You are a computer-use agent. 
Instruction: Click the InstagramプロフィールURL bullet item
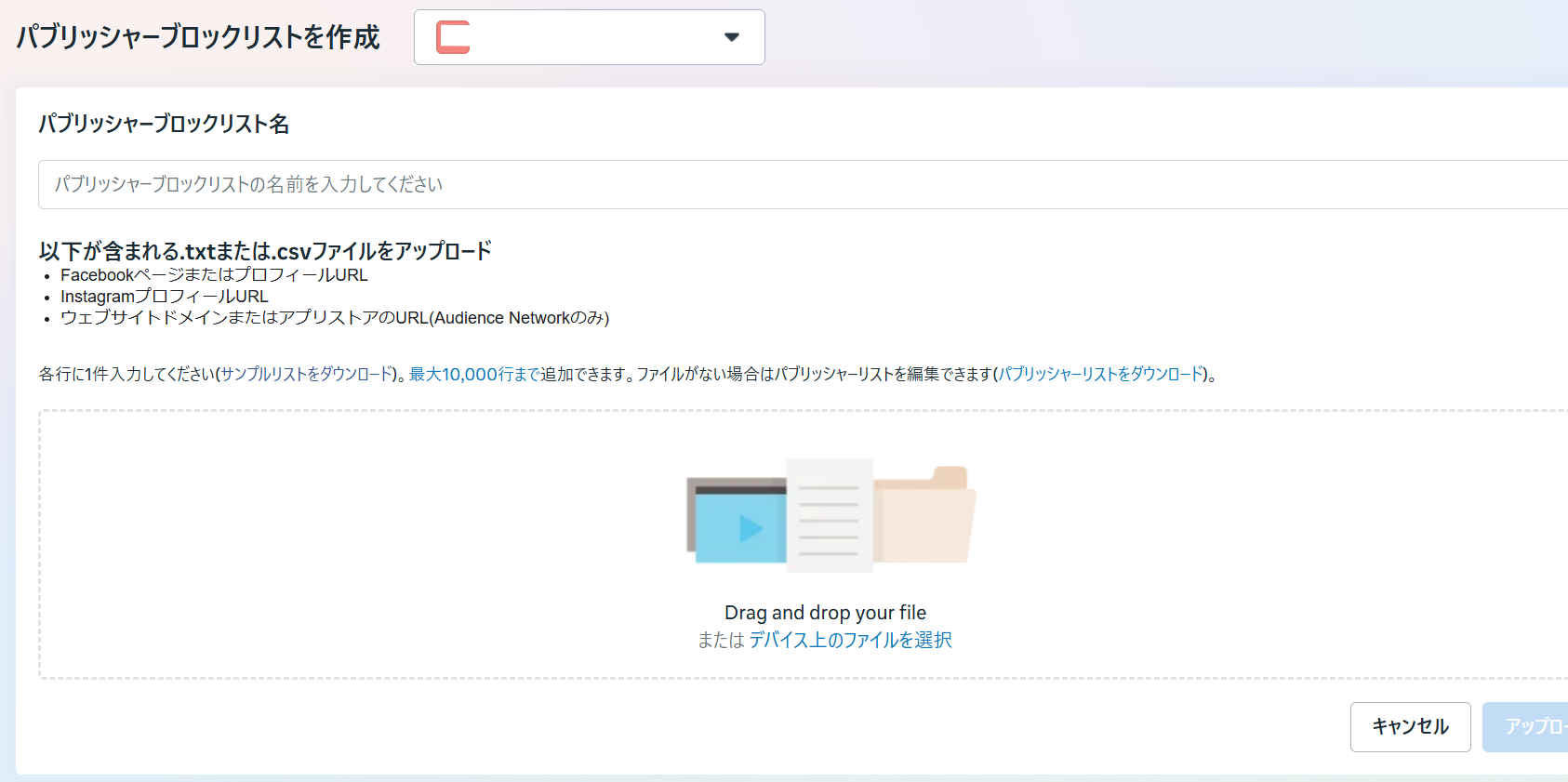coord(165,297)
